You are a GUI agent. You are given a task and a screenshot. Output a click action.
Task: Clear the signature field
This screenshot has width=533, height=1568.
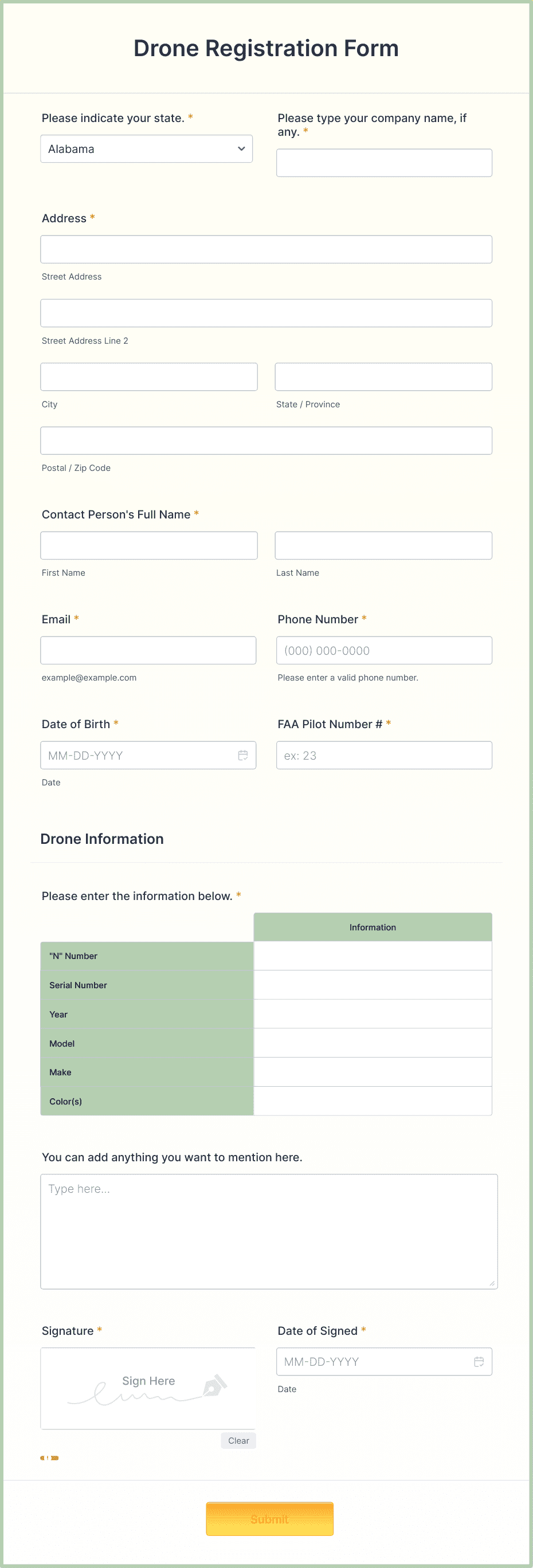tap(238, 1441)
